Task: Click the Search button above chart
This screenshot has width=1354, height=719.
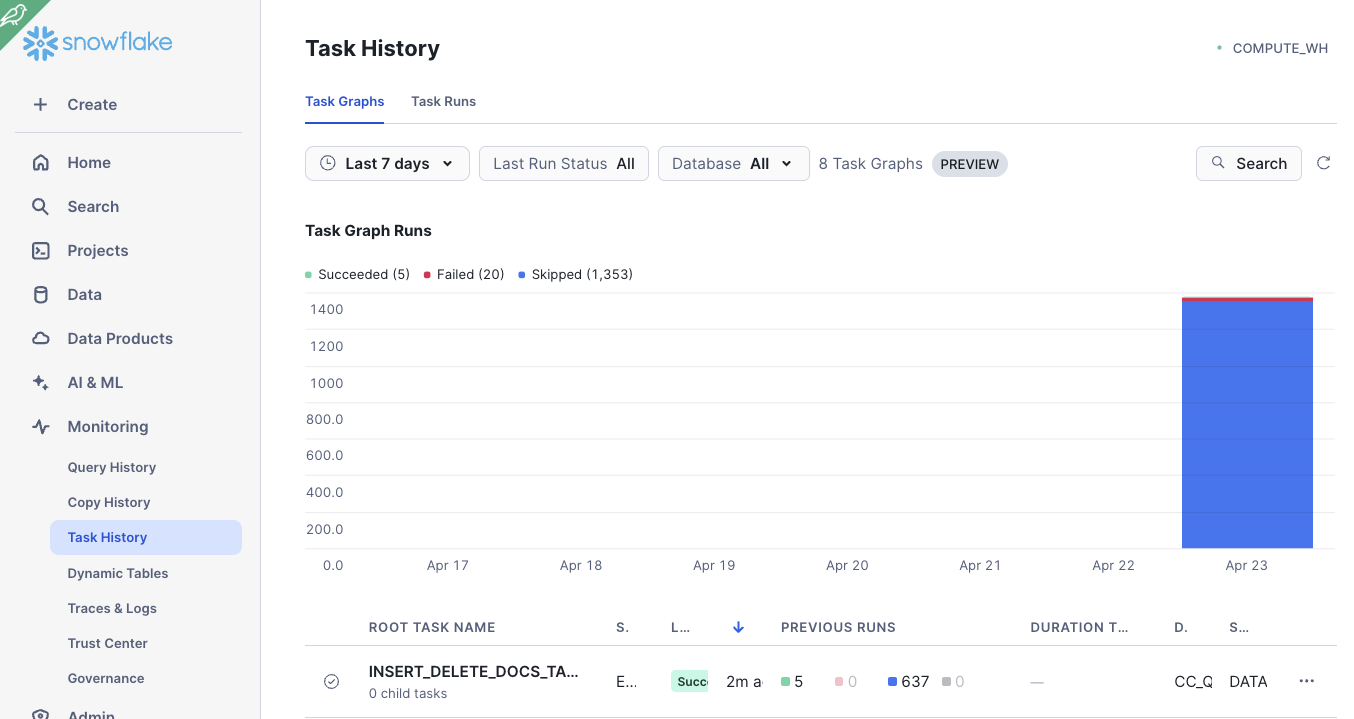Action: [1248, 164]
